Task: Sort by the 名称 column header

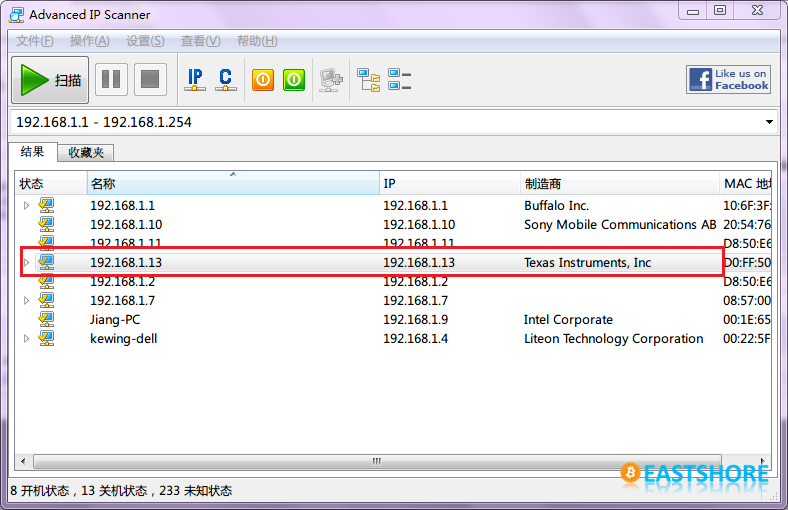Action: click(x=233, y=183)
